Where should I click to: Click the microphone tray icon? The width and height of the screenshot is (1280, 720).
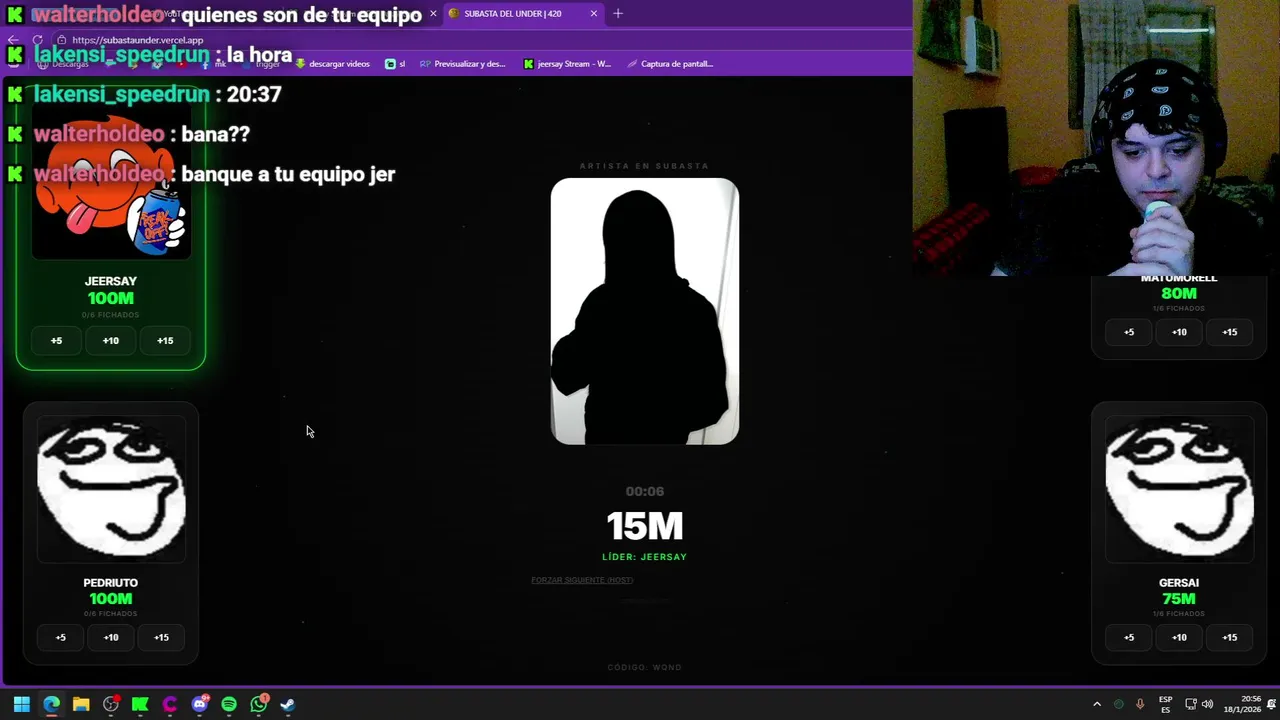click(1140, 704)
